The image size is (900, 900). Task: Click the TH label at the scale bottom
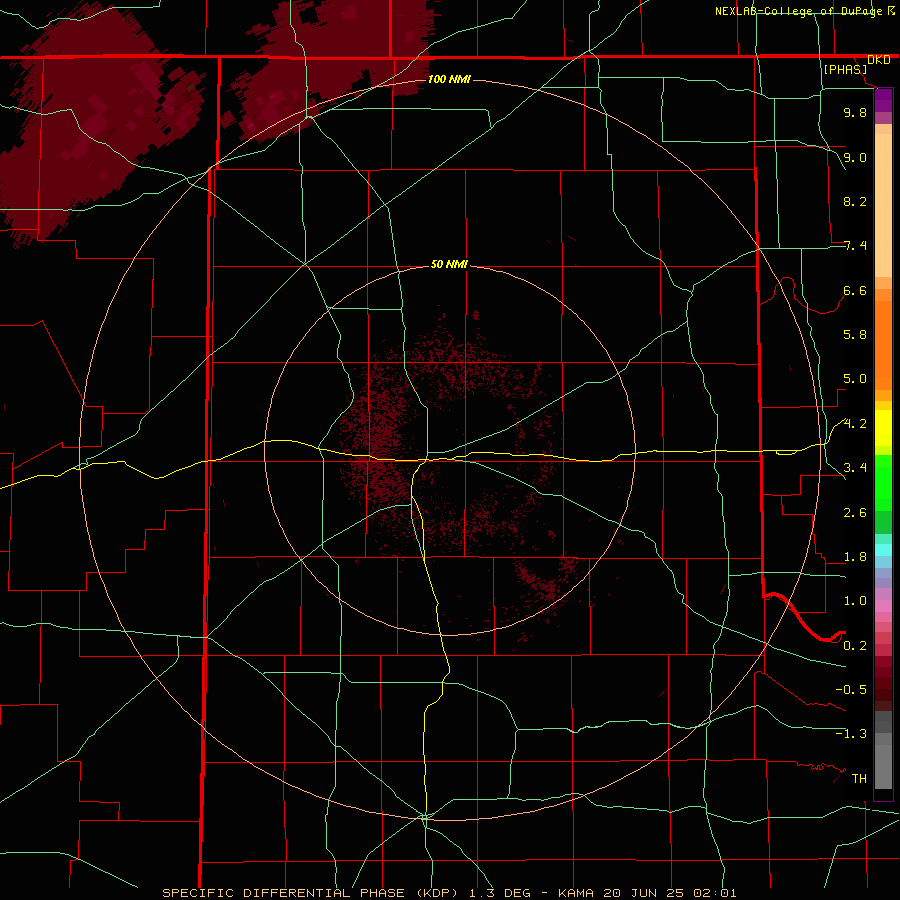pyautogui.click(x=859, y=779)
